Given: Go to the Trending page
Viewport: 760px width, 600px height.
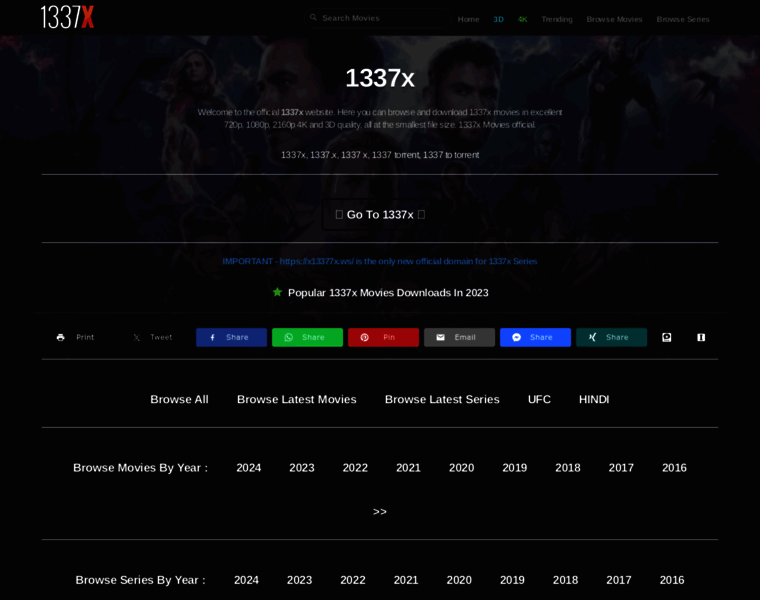Looking at the screenshot, I should [x=557, y=19].
